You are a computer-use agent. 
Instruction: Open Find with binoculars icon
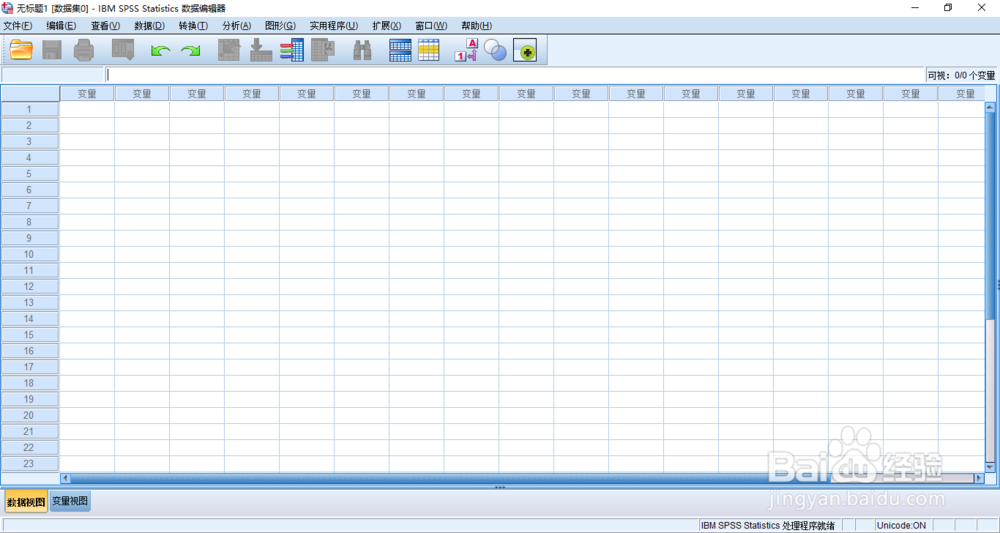coord(362,50)
